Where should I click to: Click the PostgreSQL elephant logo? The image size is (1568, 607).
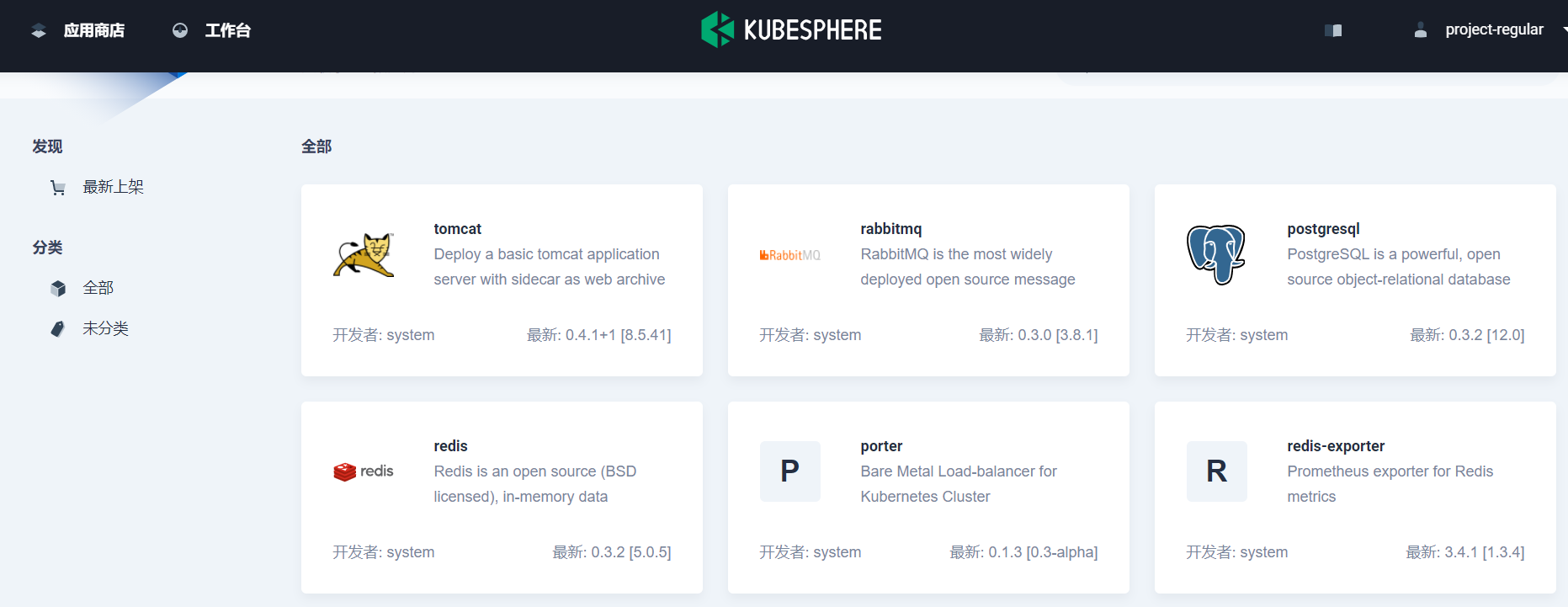1216,254
